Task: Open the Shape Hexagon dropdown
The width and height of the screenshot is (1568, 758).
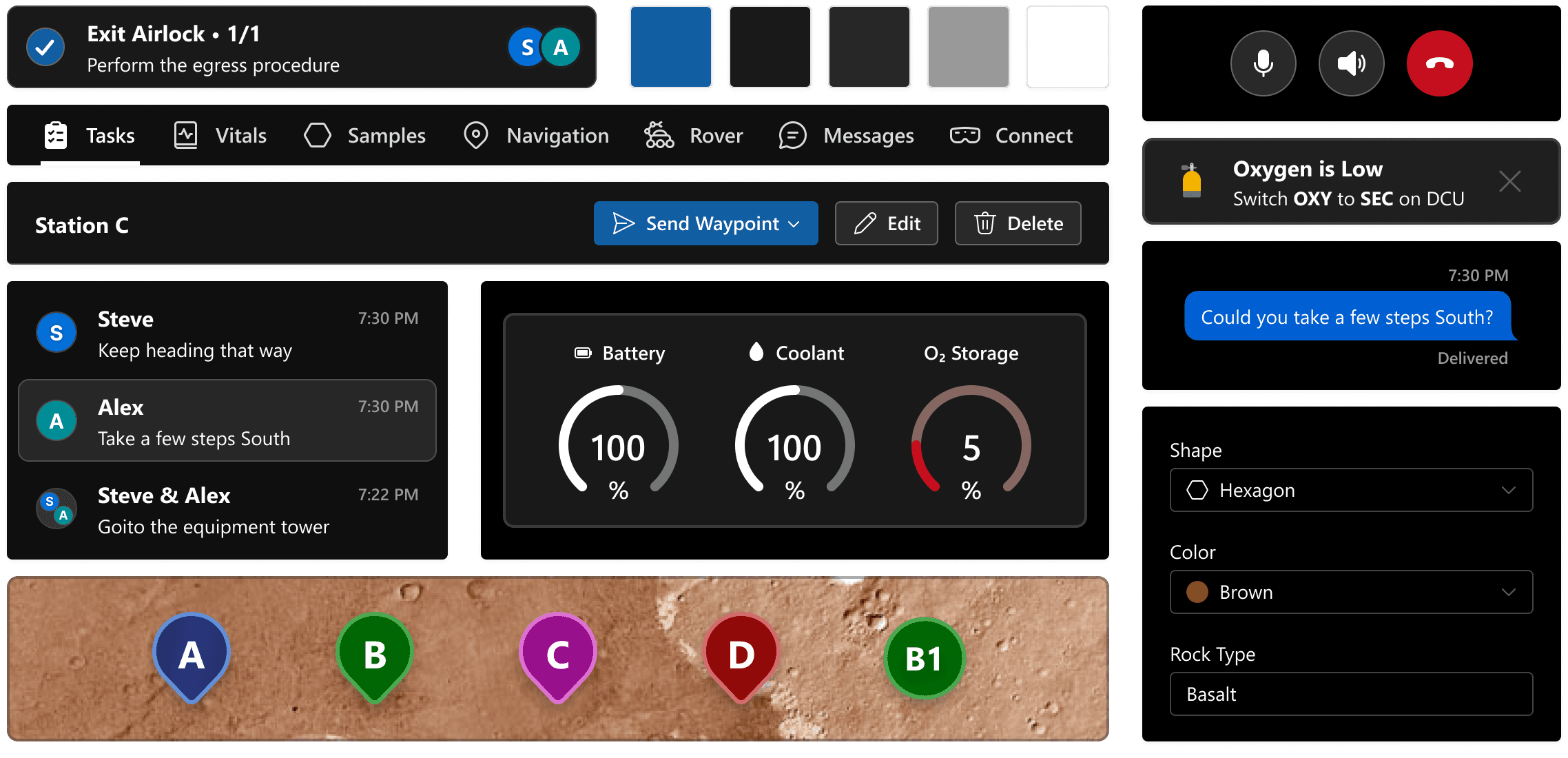Action: point(1350,490)
